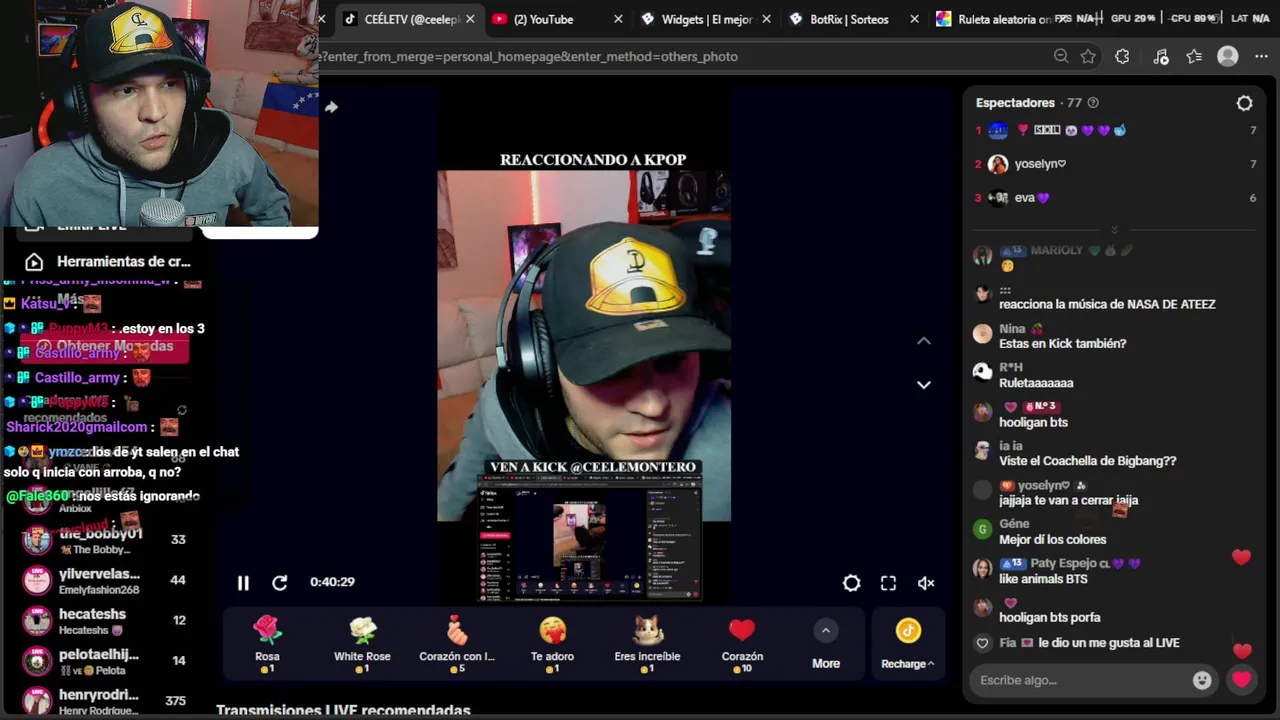The width and height of the screenshot is (1280, 720).
Task: Click the stream video of CEÉLETV
Action: click(x=584, y=346)
